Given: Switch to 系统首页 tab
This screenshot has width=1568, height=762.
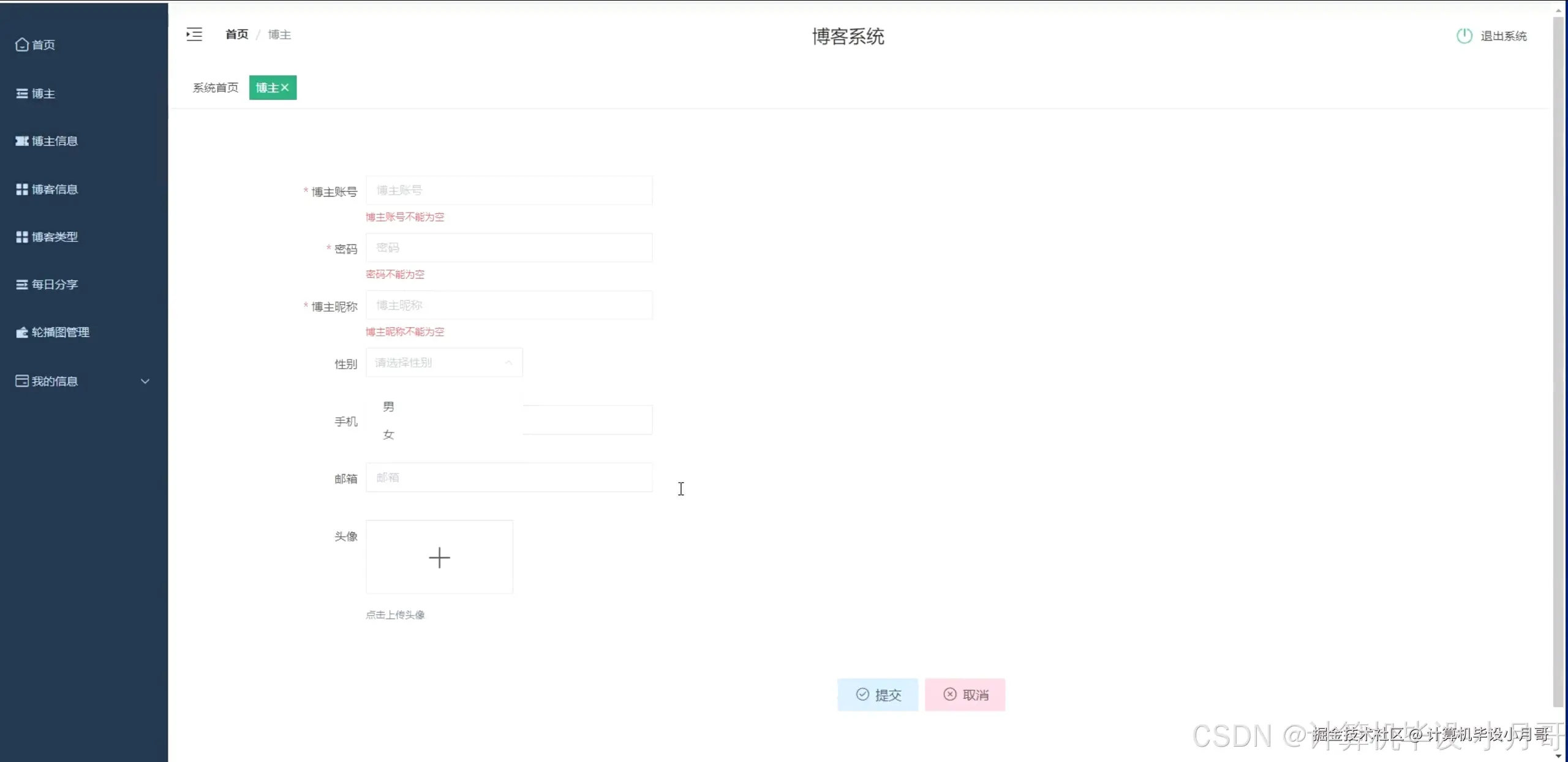Looking at the screenshot, I should (x=216, y=88).
